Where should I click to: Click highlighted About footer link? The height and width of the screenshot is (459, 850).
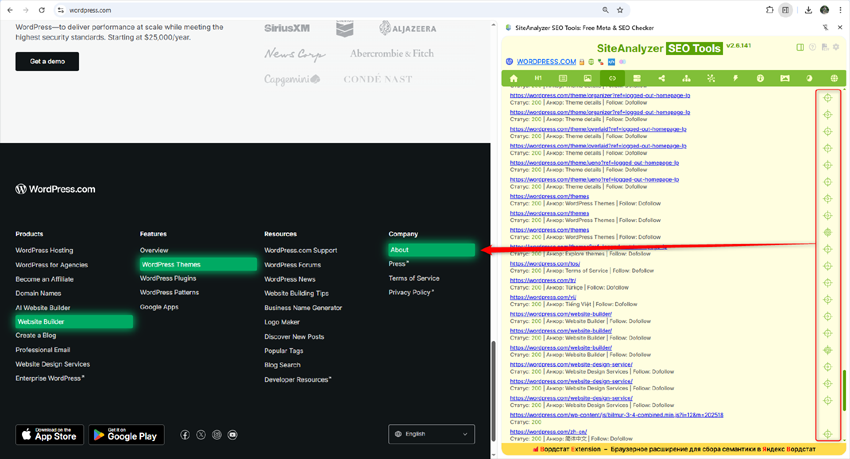(x=432, y=250)
